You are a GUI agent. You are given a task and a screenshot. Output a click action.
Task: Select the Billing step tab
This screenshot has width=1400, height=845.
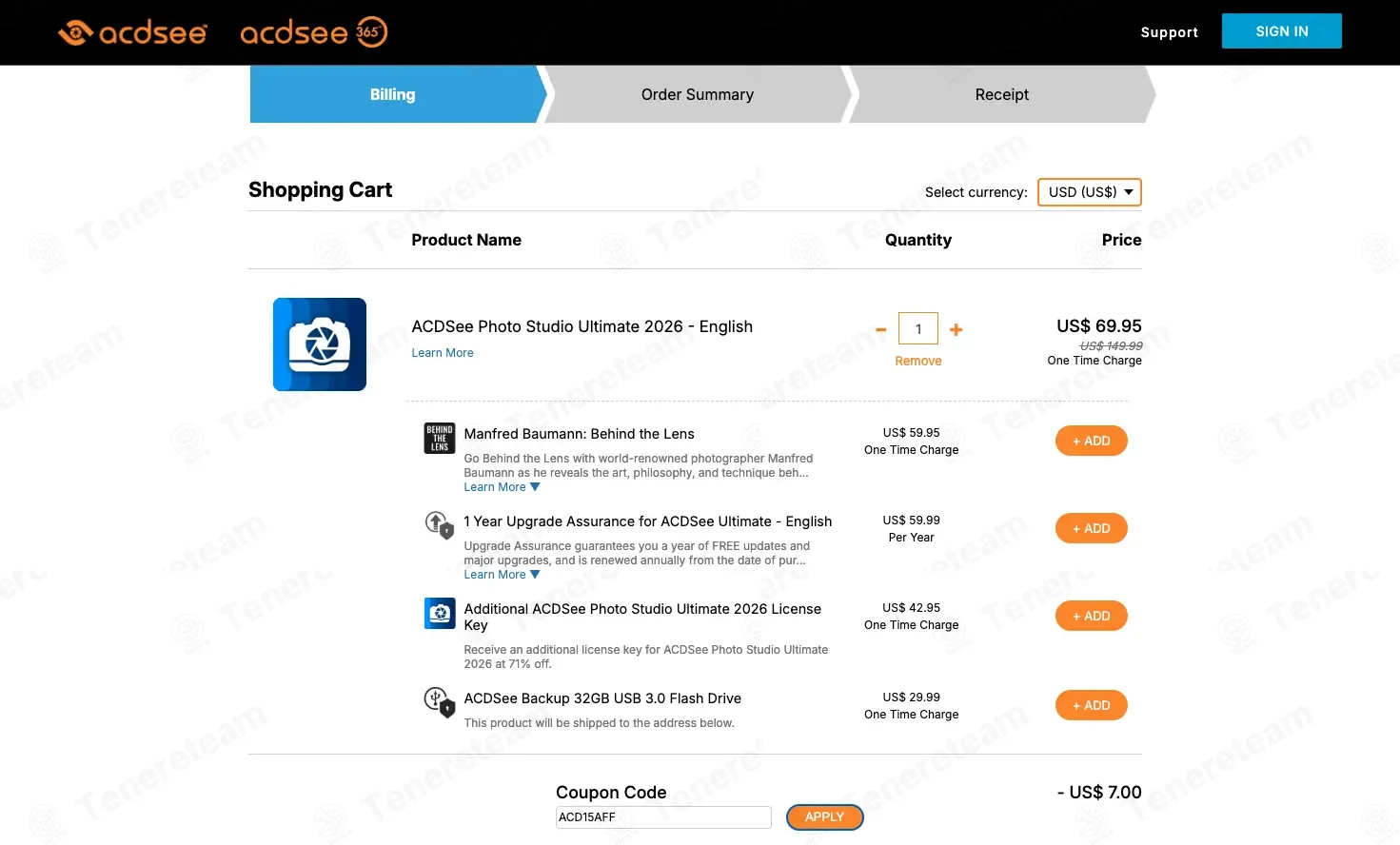tap(395, 94)
